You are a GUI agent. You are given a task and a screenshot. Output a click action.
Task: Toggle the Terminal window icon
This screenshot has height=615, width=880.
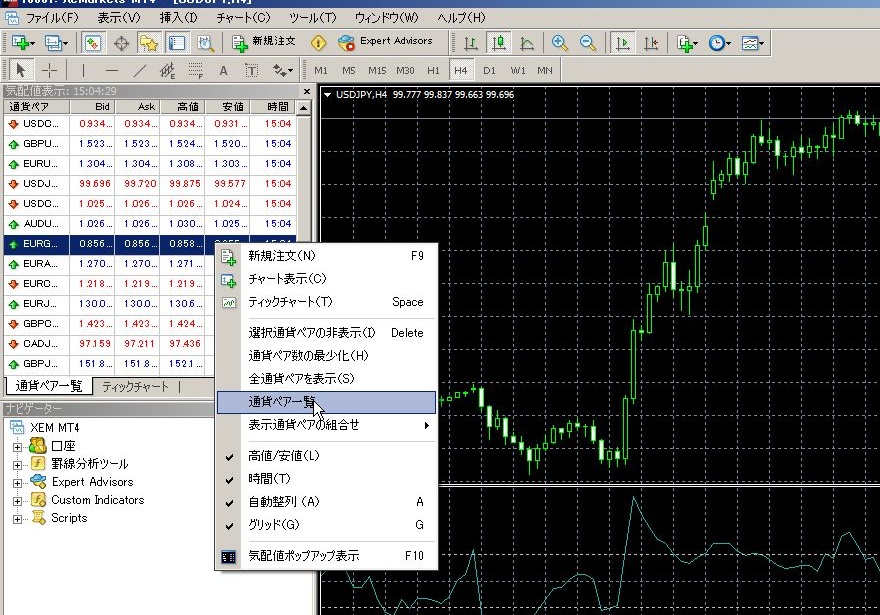click(x=177, y=43)
